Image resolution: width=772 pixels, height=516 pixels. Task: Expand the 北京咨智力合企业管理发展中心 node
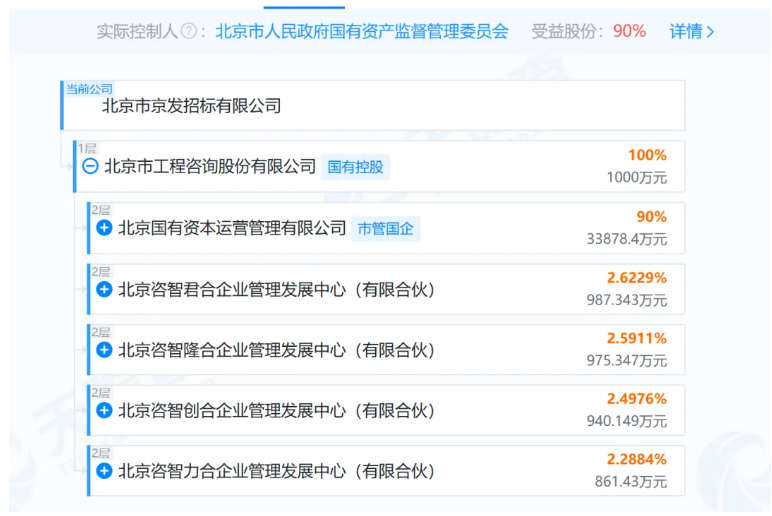[104, 471]
